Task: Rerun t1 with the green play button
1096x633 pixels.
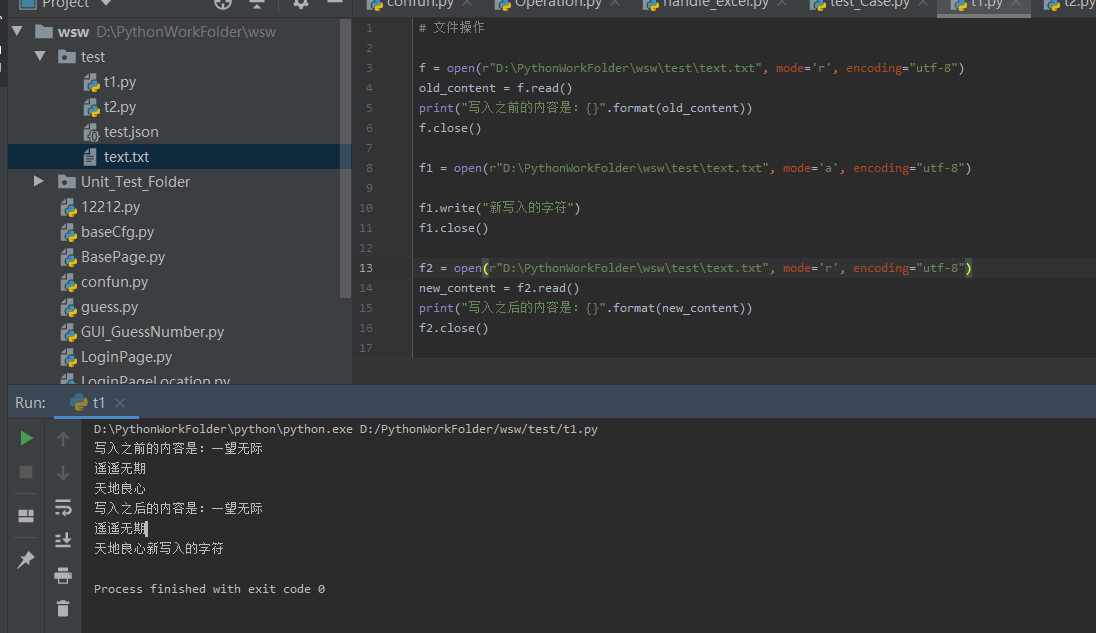Action: tap(27, 438)
